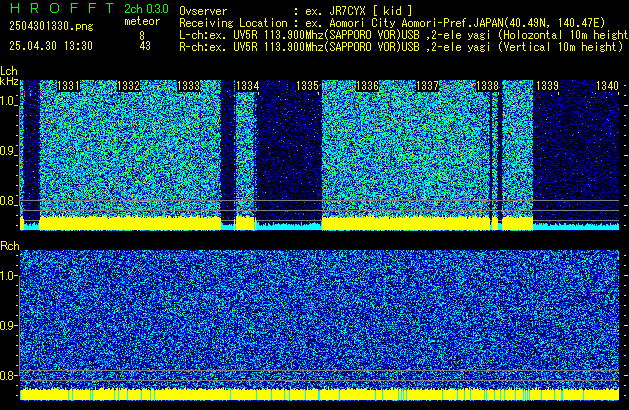This screenshot has width=629, height=410.
Task: Click the kHz unit label
Action: [9, 81]
